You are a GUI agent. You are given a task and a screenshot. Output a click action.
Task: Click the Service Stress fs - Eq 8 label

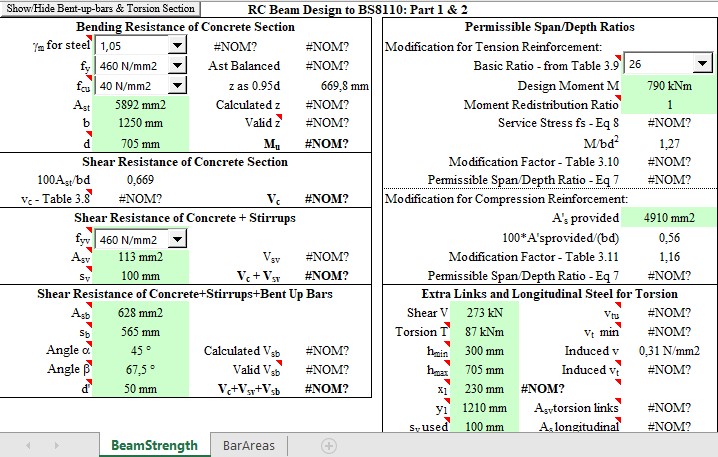[558, 123]
